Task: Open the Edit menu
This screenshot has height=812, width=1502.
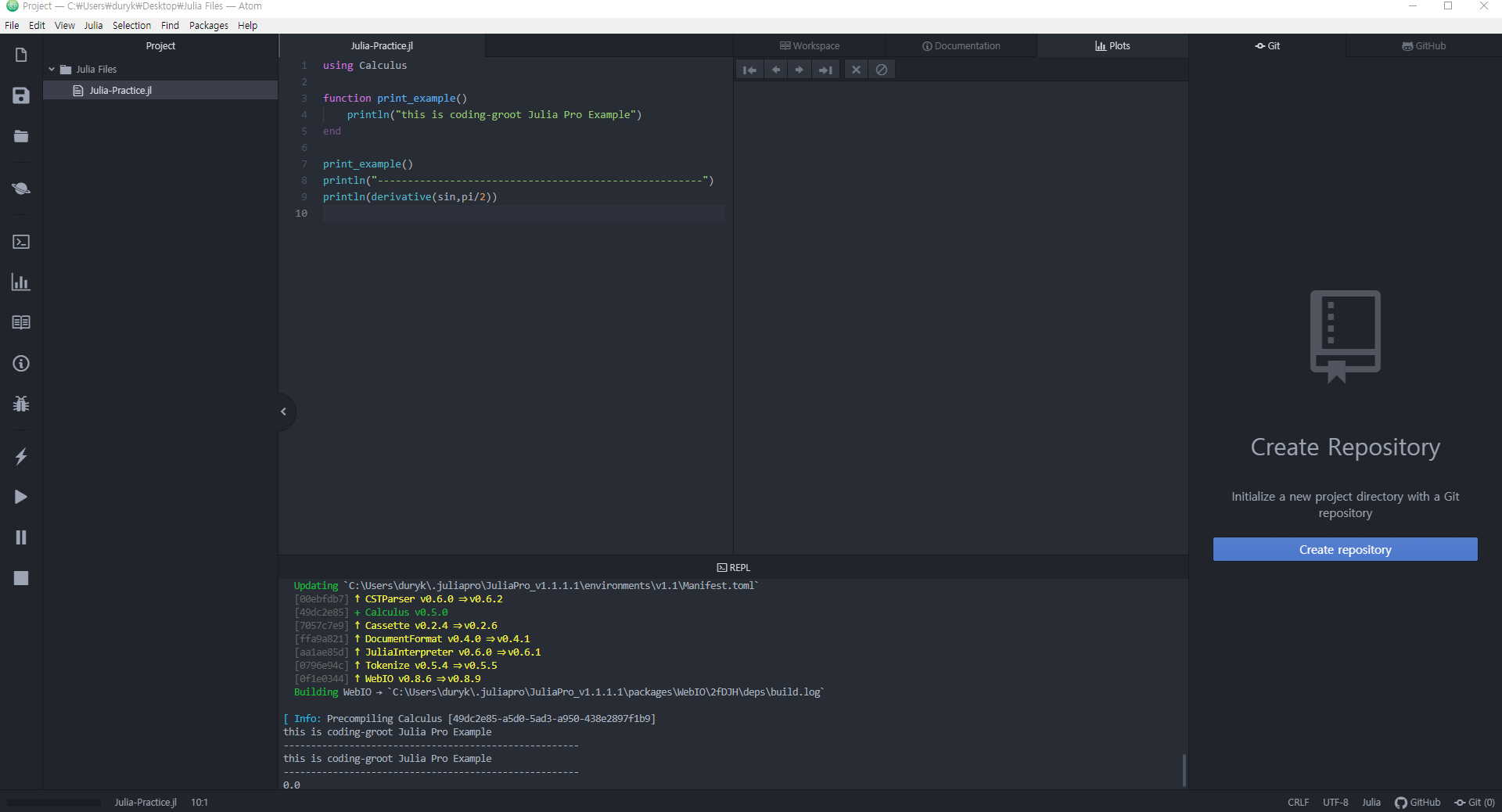Action: (x=37, y=25)
